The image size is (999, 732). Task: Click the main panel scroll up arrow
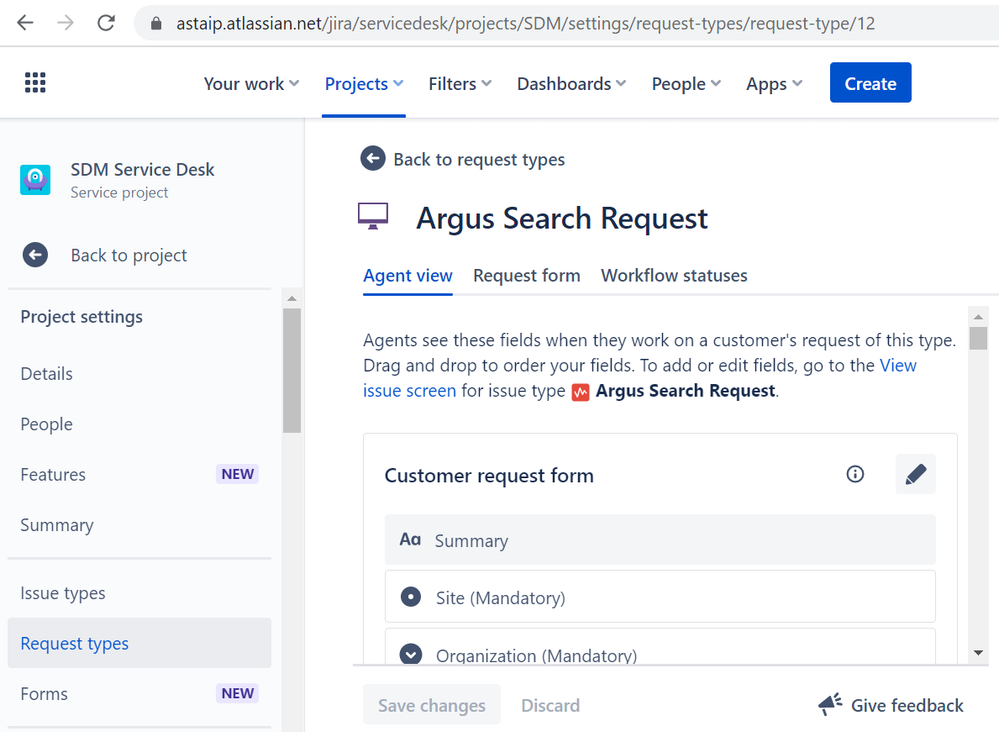(978, 316)
